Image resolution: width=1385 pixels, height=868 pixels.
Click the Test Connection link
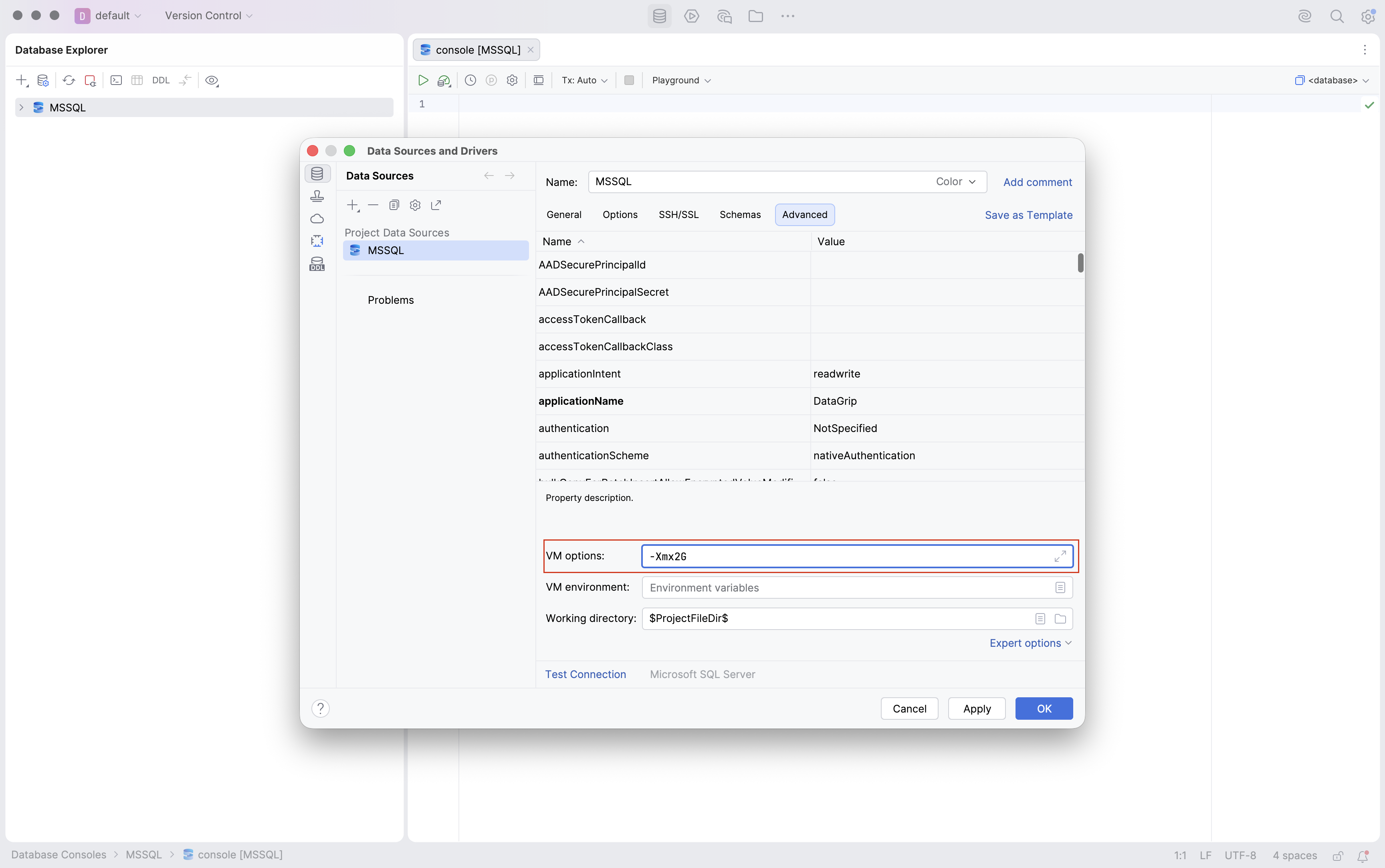(585, 674)
